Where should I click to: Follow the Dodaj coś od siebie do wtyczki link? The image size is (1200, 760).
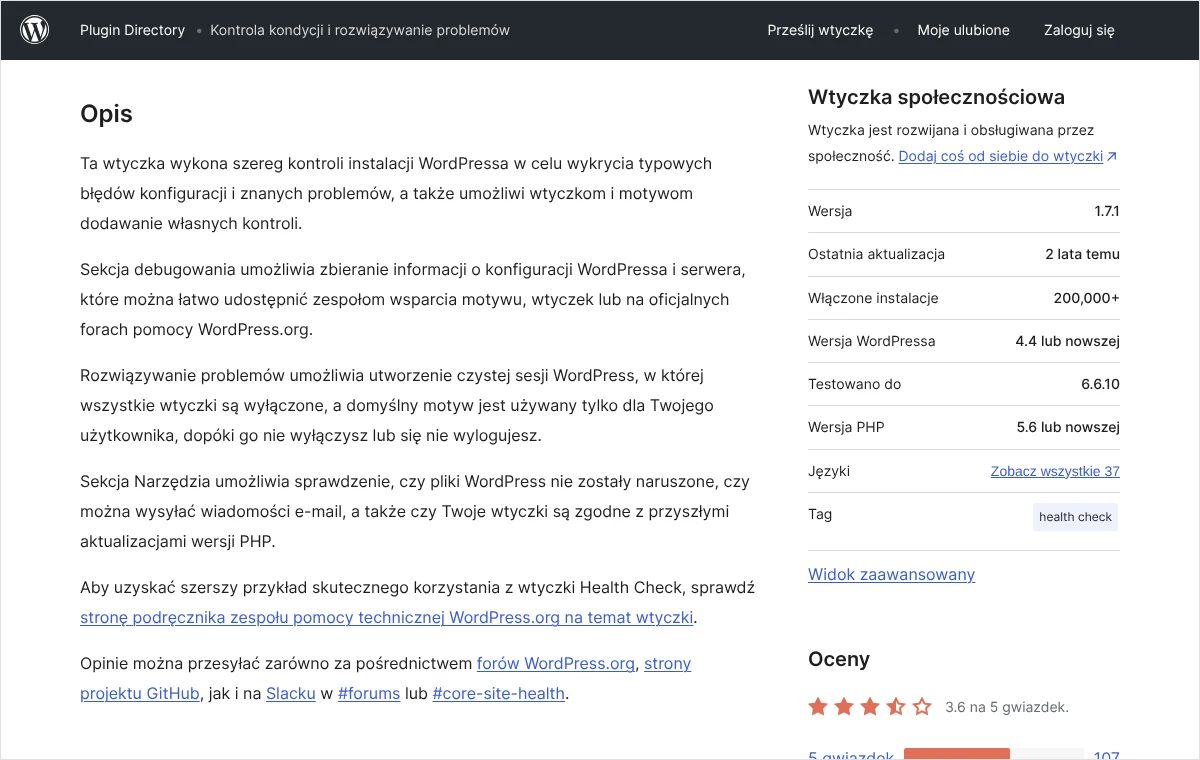point(1001,157)
